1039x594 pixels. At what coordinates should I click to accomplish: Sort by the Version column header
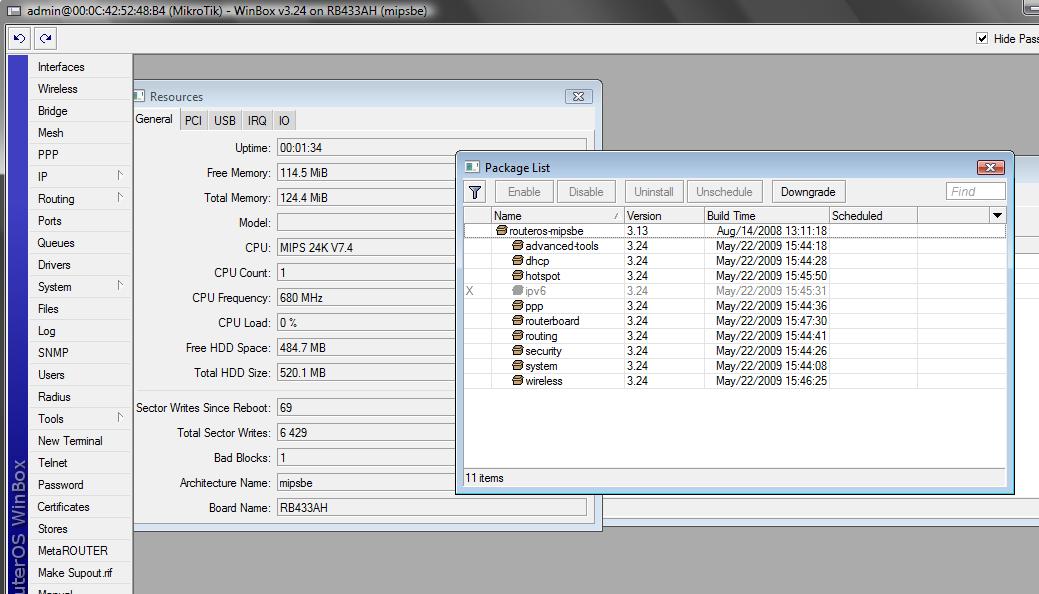coord(664,215)
